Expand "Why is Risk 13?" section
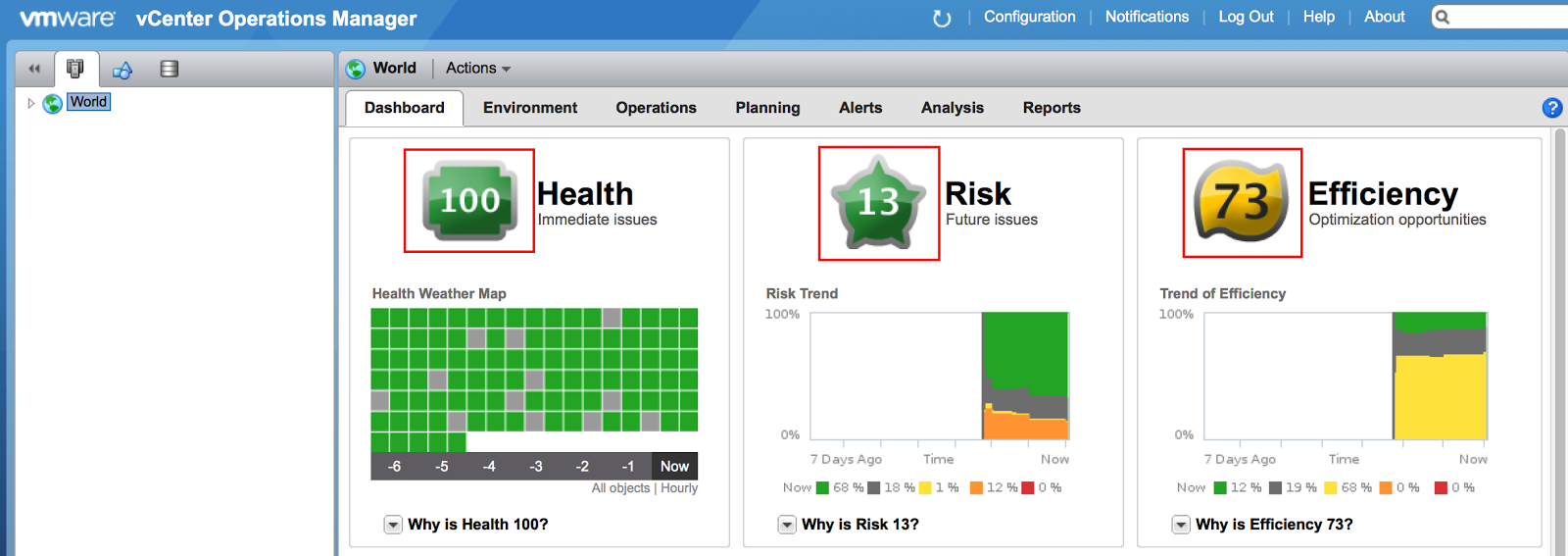The image size is (1568, 556). pos(787,525)
